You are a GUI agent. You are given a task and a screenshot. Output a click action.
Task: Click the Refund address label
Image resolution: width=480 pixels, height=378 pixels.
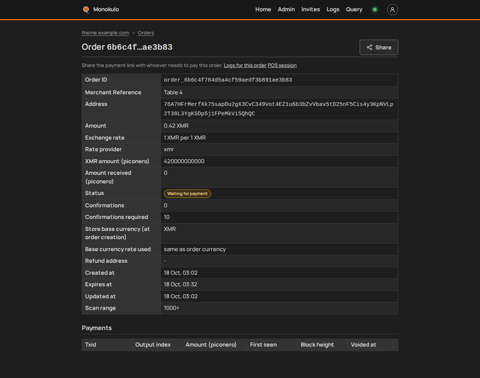(106, 261)
